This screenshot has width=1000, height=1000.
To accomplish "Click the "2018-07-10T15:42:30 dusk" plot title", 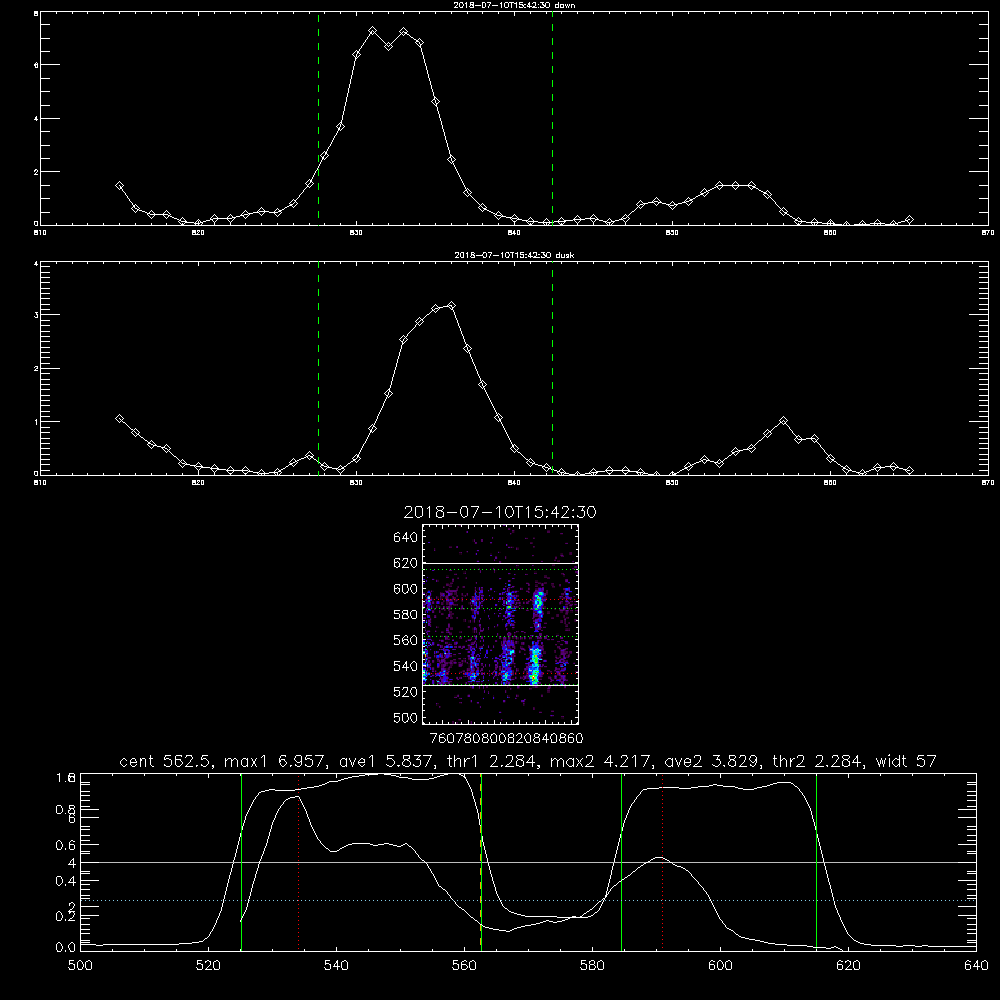I will pos(514,255).
